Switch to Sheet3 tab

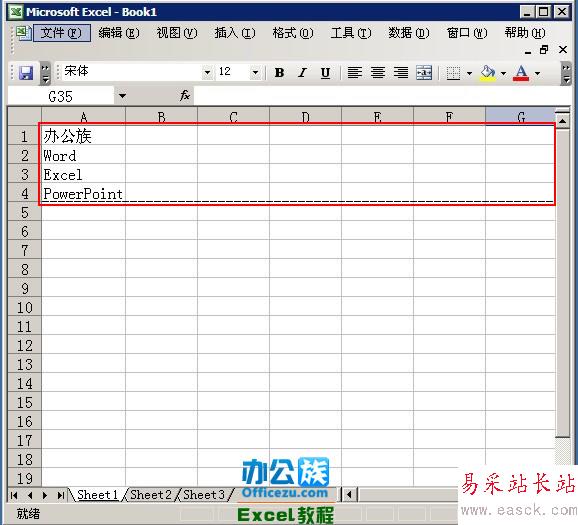tap(204, 494)
